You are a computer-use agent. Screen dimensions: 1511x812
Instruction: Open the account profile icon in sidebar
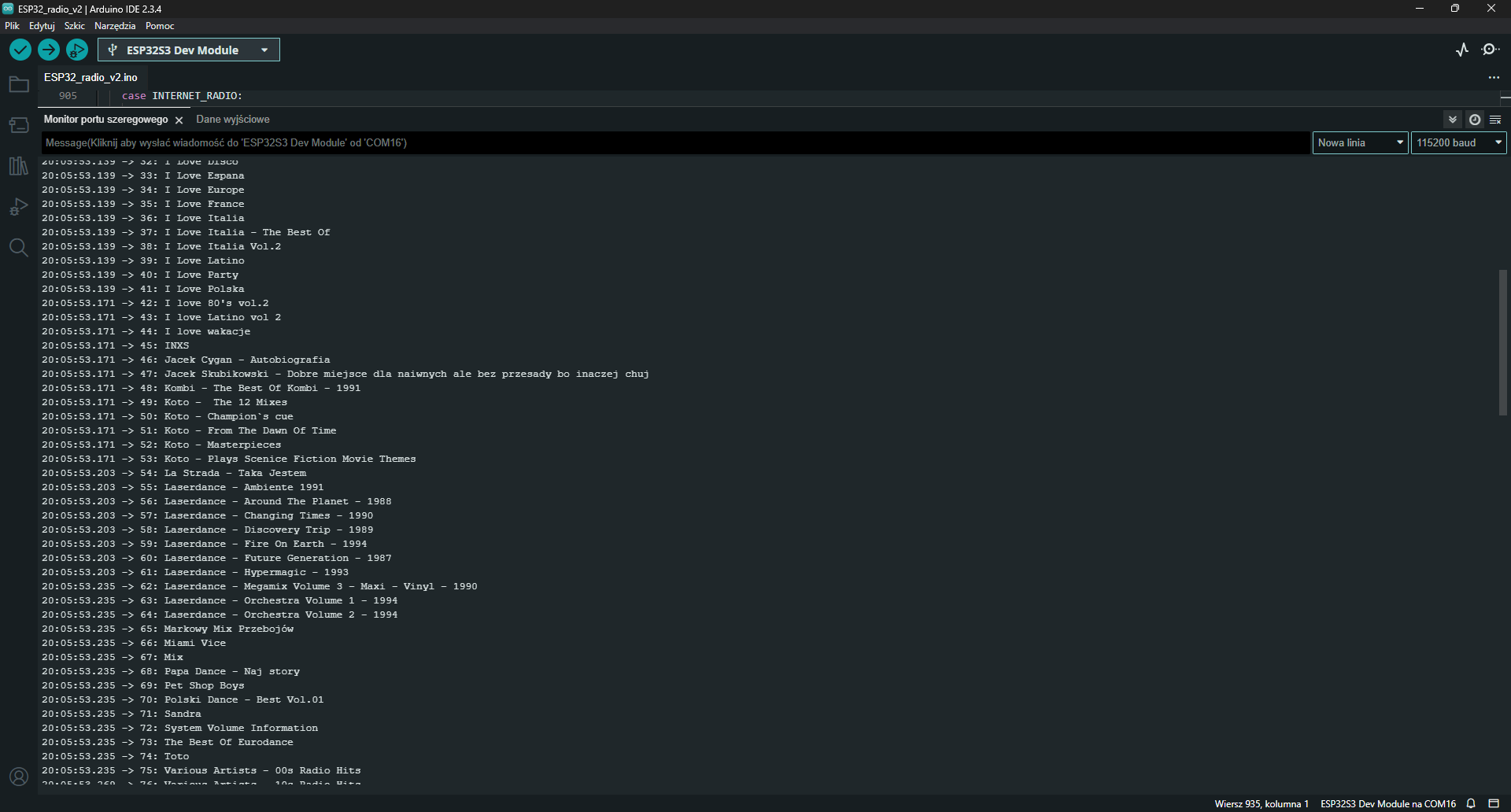(x=19, y=777)
